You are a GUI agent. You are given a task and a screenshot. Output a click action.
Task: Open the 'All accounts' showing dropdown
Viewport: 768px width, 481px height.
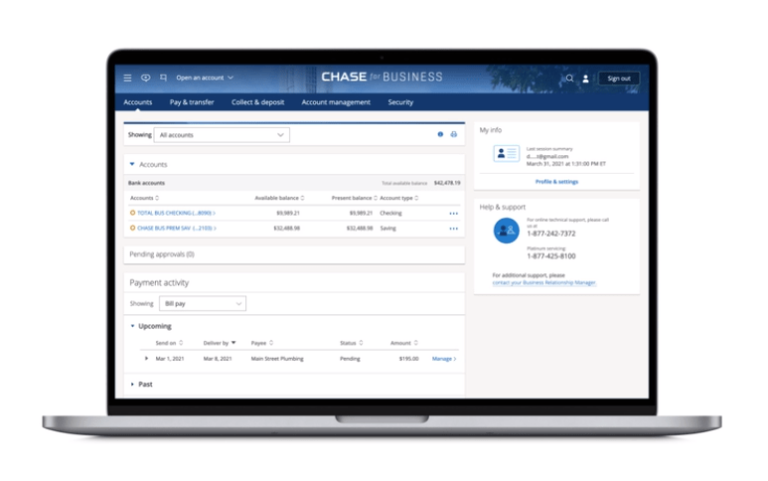coord(222,135)
